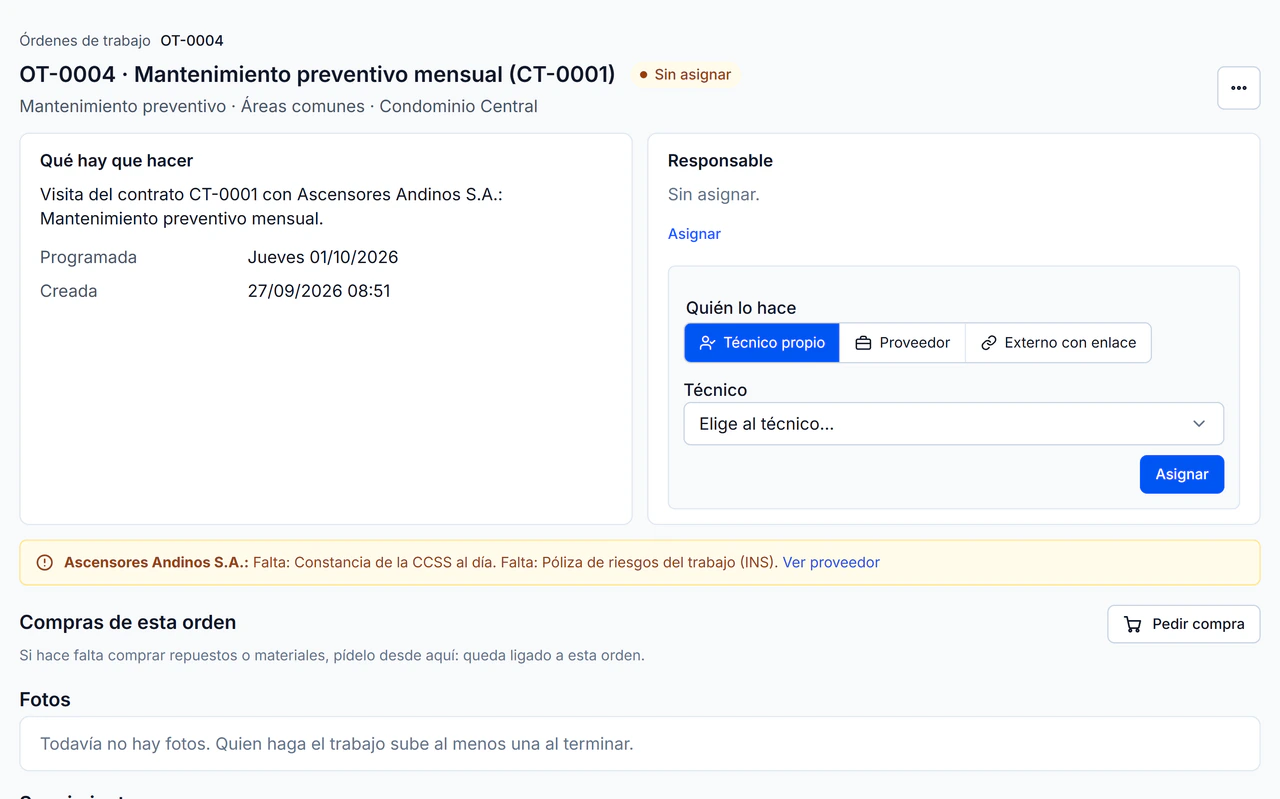The width and height of the screenshot is (1280, 799).
Task: Open the Elige al técnico dropdown
Action: tap(953, 424)
